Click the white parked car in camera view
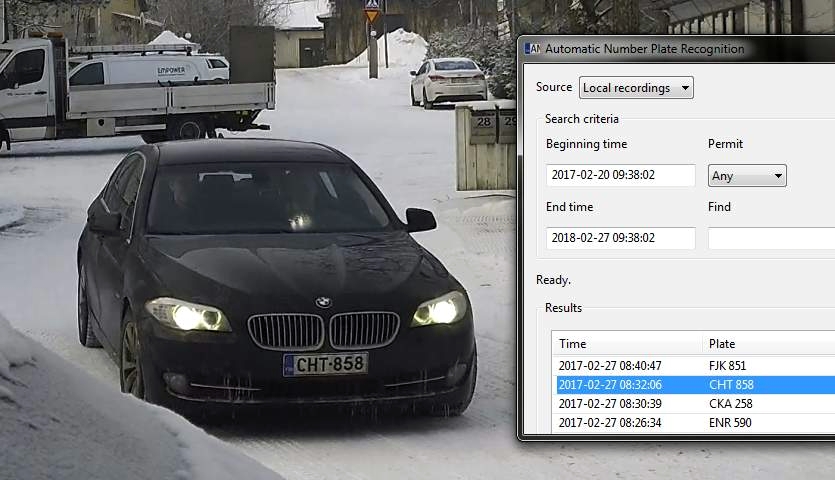This screenshot has width=835, height=480. [x=448, y=80]
